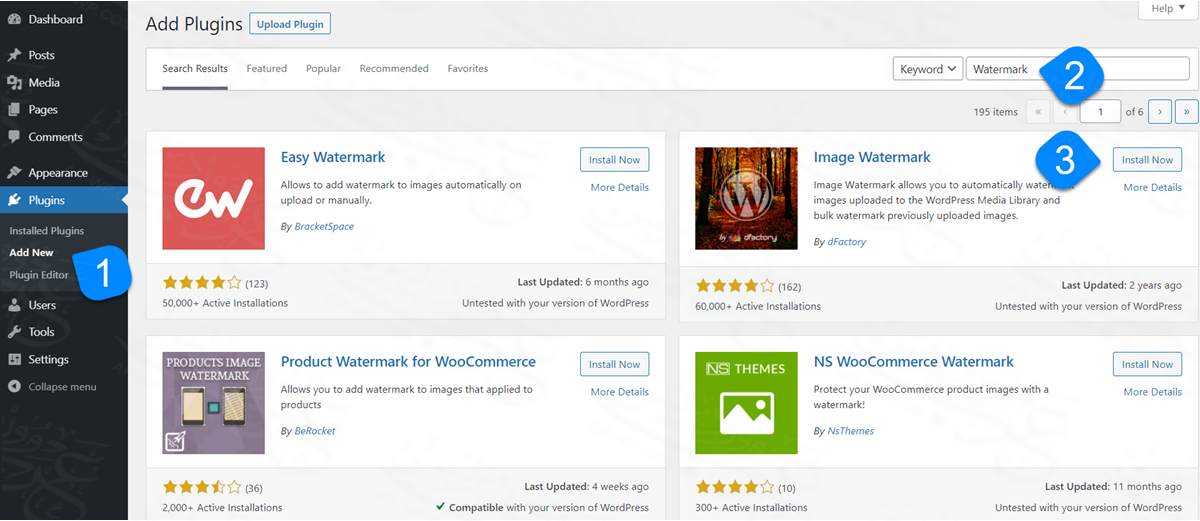Go to the first page of results

coord(1039,112)
